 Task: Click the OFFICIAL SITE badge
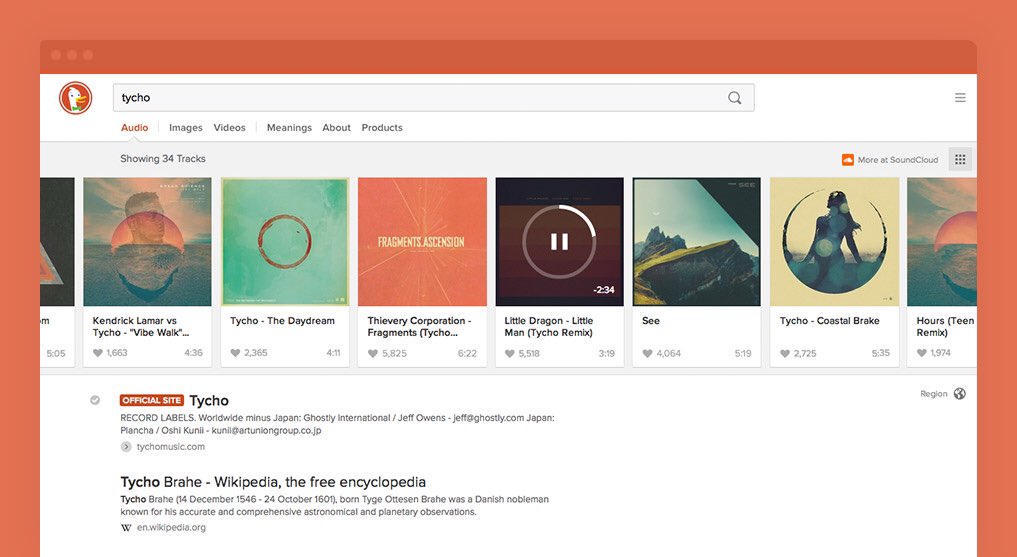click(152, 400)
